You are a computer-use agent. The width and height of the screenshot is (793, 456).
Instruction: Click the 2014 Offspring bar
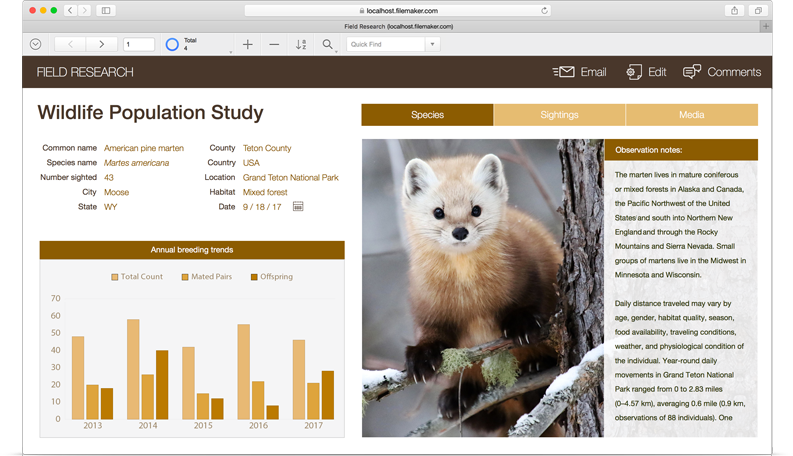(x=162, y=385)
